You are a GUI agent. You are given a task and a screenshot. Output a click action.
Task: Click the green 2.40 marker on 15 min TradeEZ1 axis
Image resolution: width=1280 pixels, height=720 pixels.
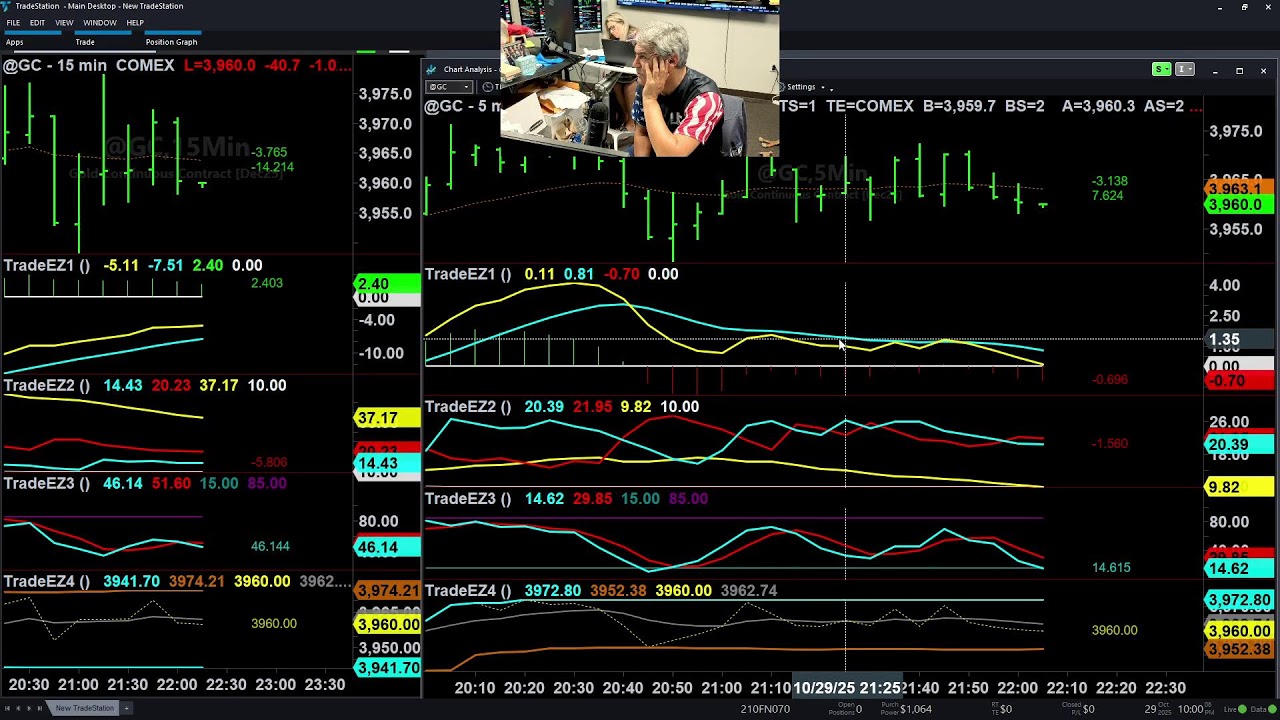[387, 284]
